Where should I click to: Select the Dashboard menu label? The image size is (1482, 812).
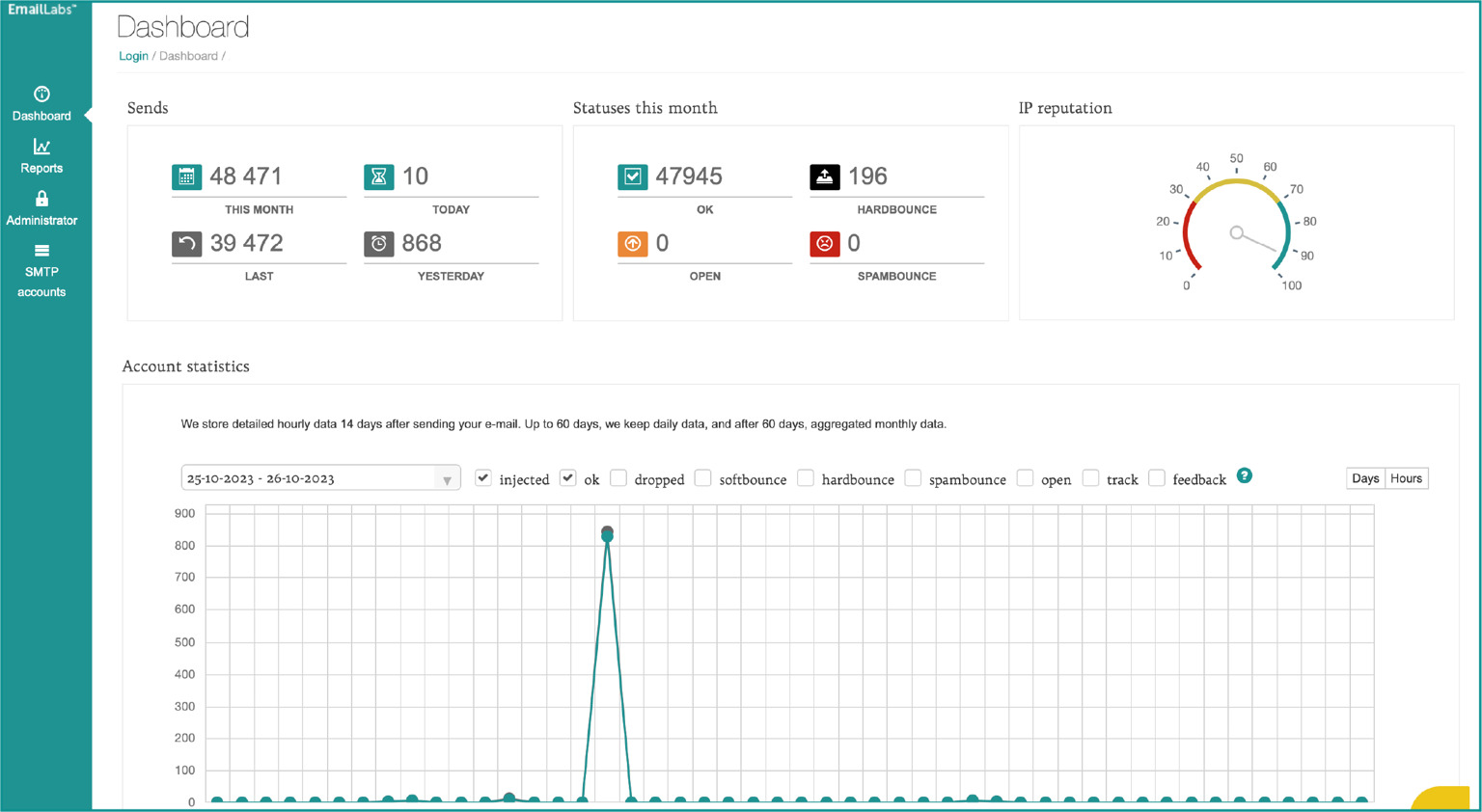(x=41, y=116)
